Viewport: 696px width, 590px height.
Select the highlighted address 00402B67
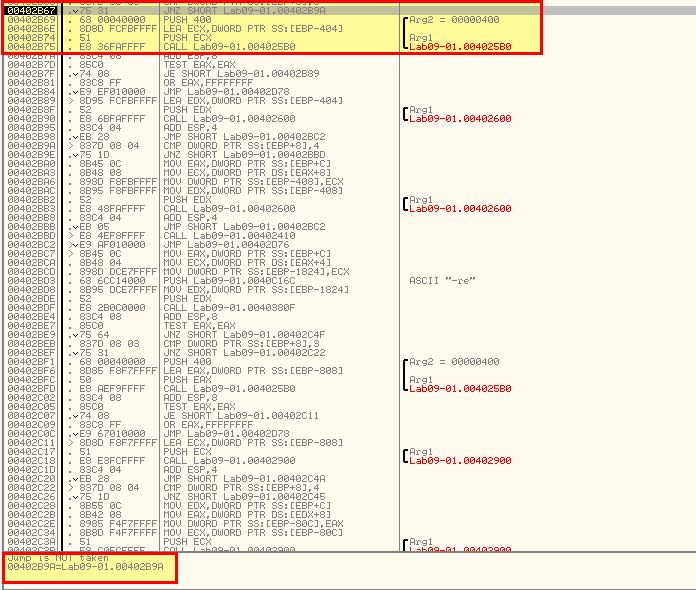tap(32, 10)
